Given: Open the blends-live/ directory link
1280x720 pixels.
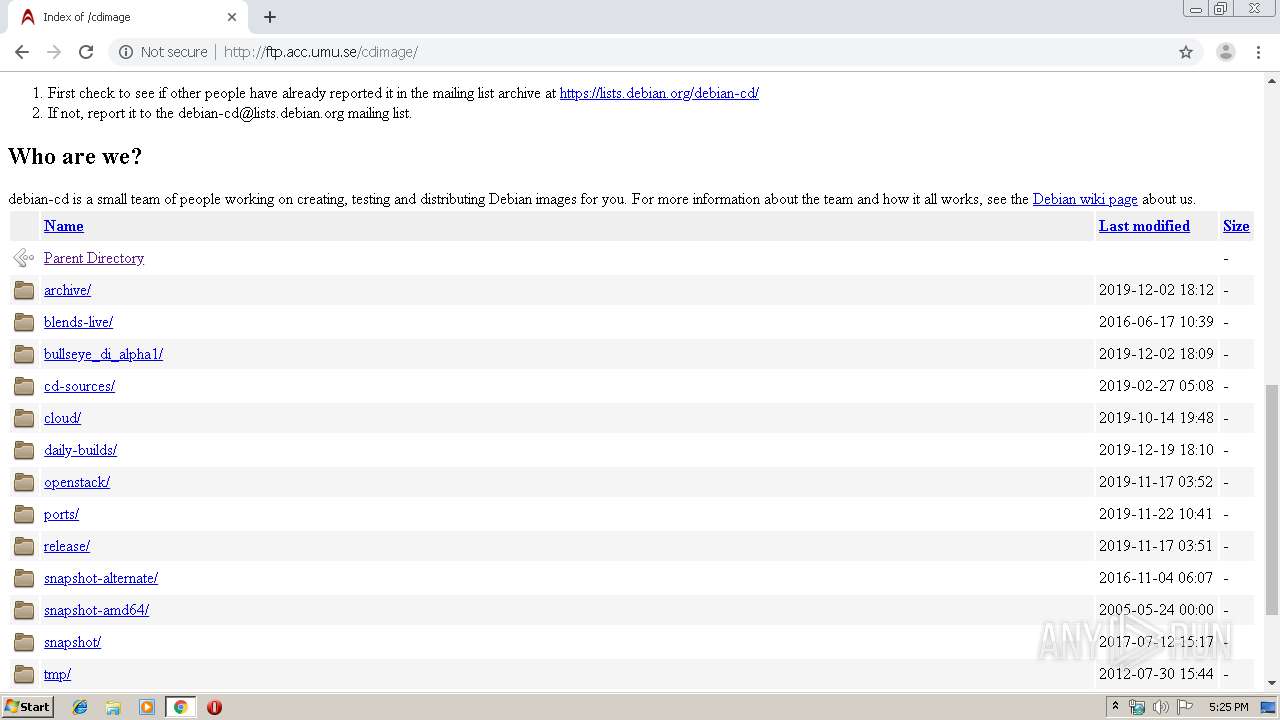Looking at the screenshot, I should pos(78,322).
